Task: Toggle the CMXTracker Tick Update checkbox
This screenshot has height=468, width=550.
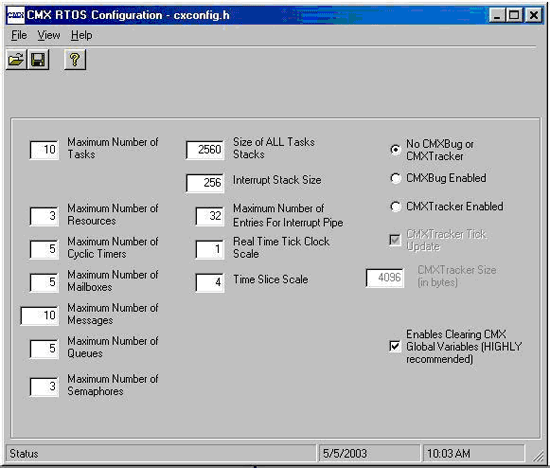Action: click(395, 240)
